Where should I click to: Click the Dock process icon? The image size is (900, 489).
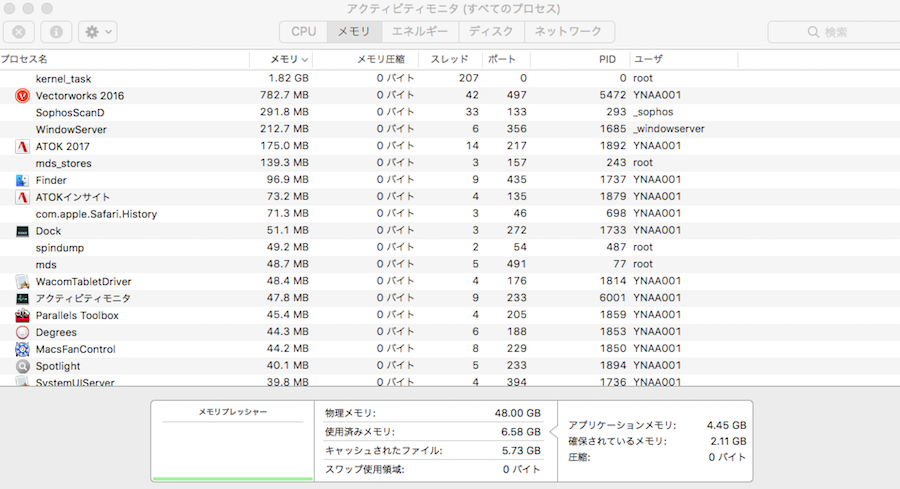coord(22,231)
